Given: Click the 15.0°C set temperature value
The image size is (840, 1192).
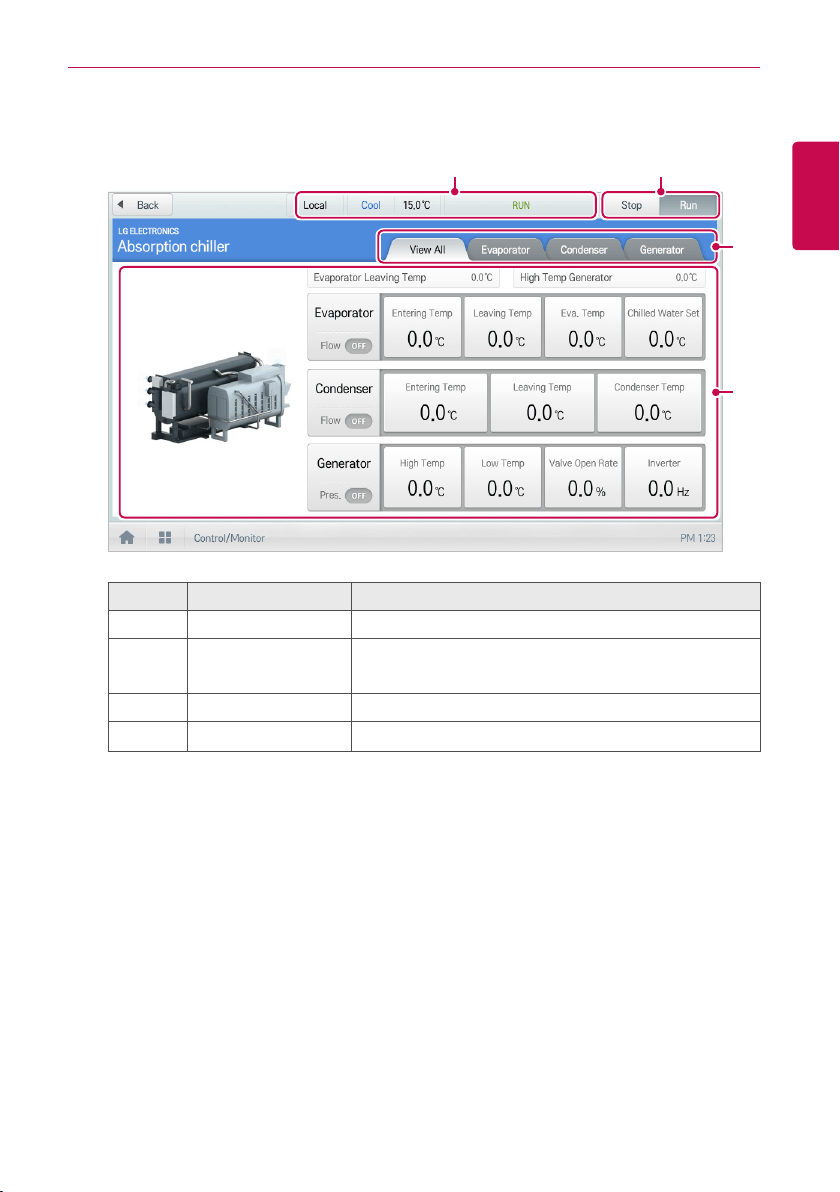Looking at the screenshot, I should [417, 205].
